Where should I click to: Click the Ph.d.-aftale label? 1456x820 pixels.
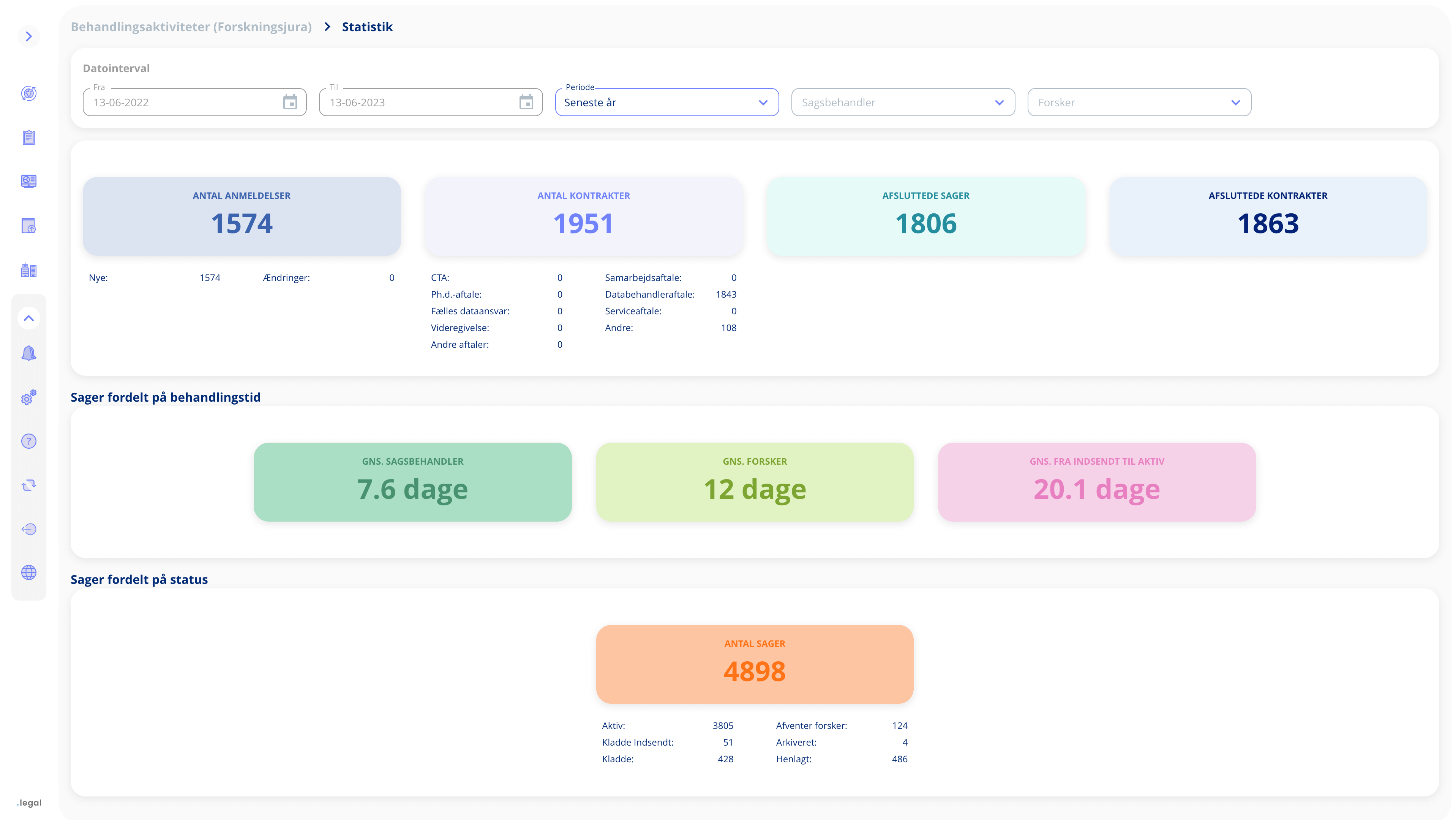(x=456, y=295)
